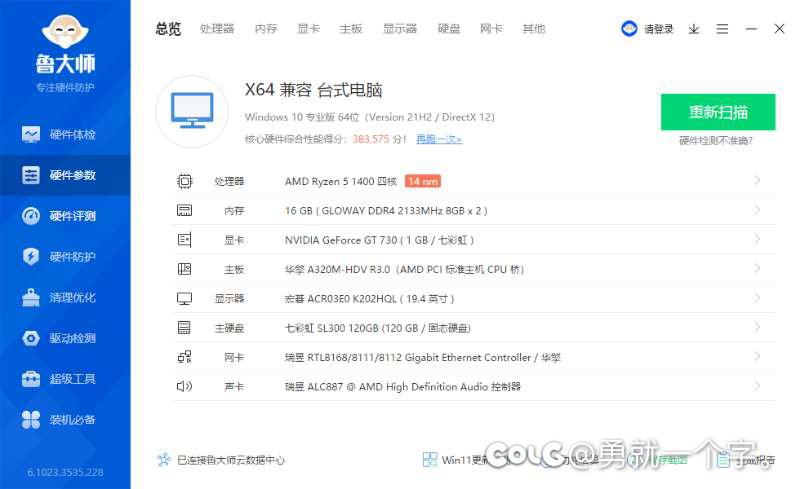The image size is (800, 489).
Task: Switch to the 处理器 tab
Action: tap(217, 29)
